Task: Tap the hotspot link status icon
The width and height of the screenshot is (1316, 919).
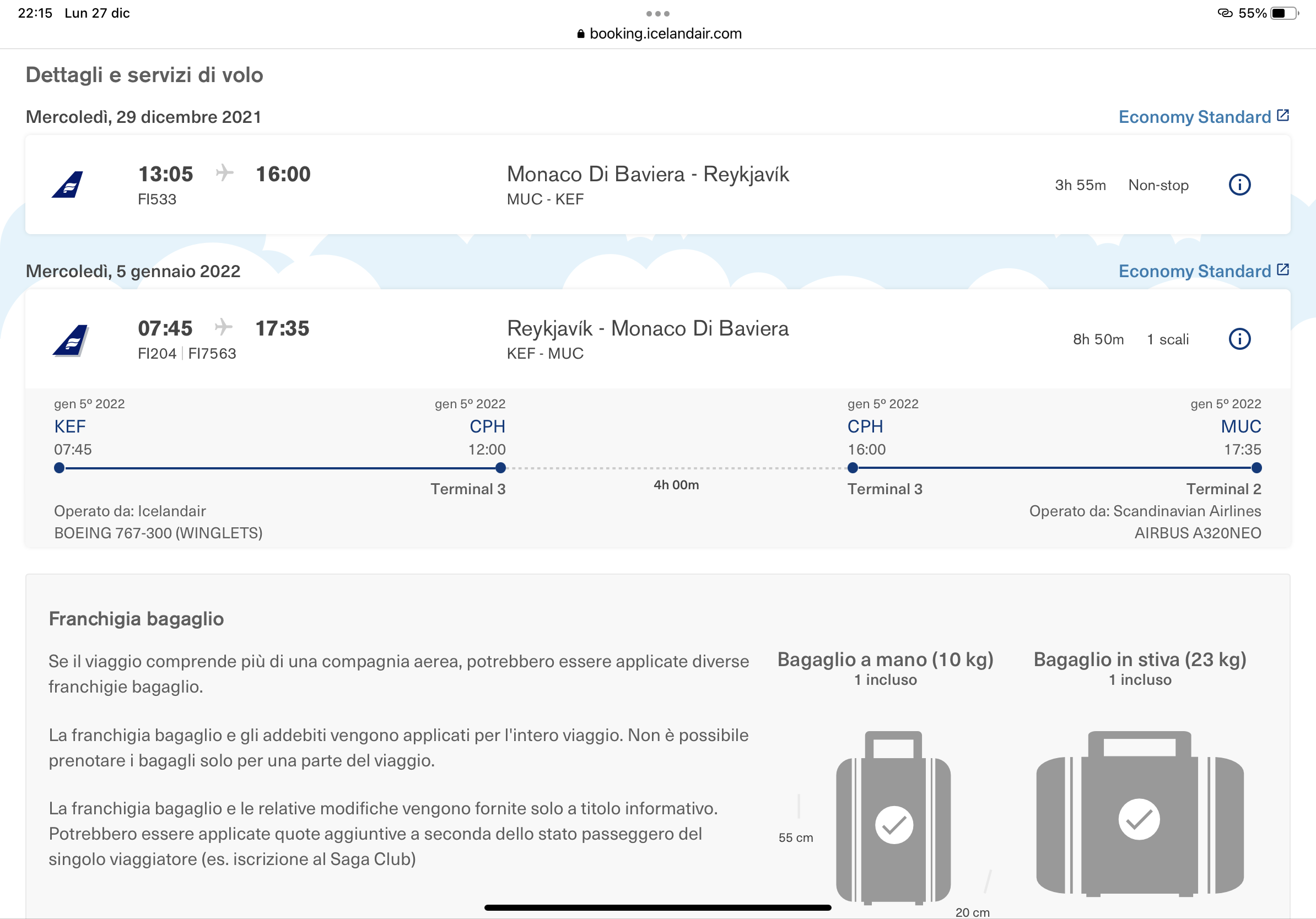Action: [1225, 13]
